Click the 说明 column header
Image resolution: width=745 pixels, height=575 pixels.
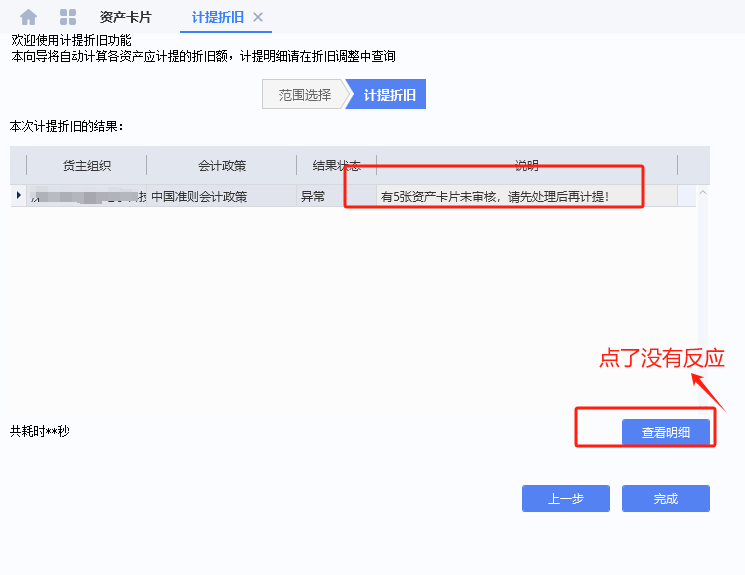coord(527,165)
